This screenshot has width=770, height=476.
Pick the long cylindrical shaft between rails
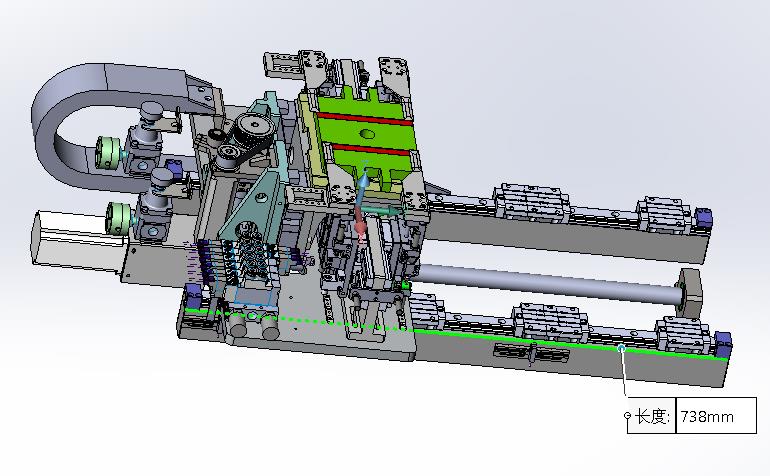(x=548, y=283)
